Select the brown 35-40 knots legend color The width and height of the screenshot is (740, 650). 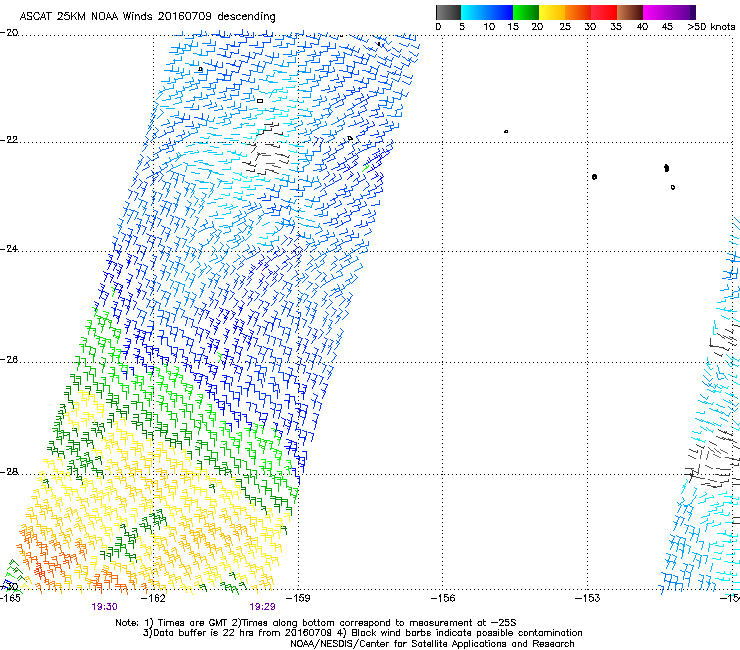630,12
